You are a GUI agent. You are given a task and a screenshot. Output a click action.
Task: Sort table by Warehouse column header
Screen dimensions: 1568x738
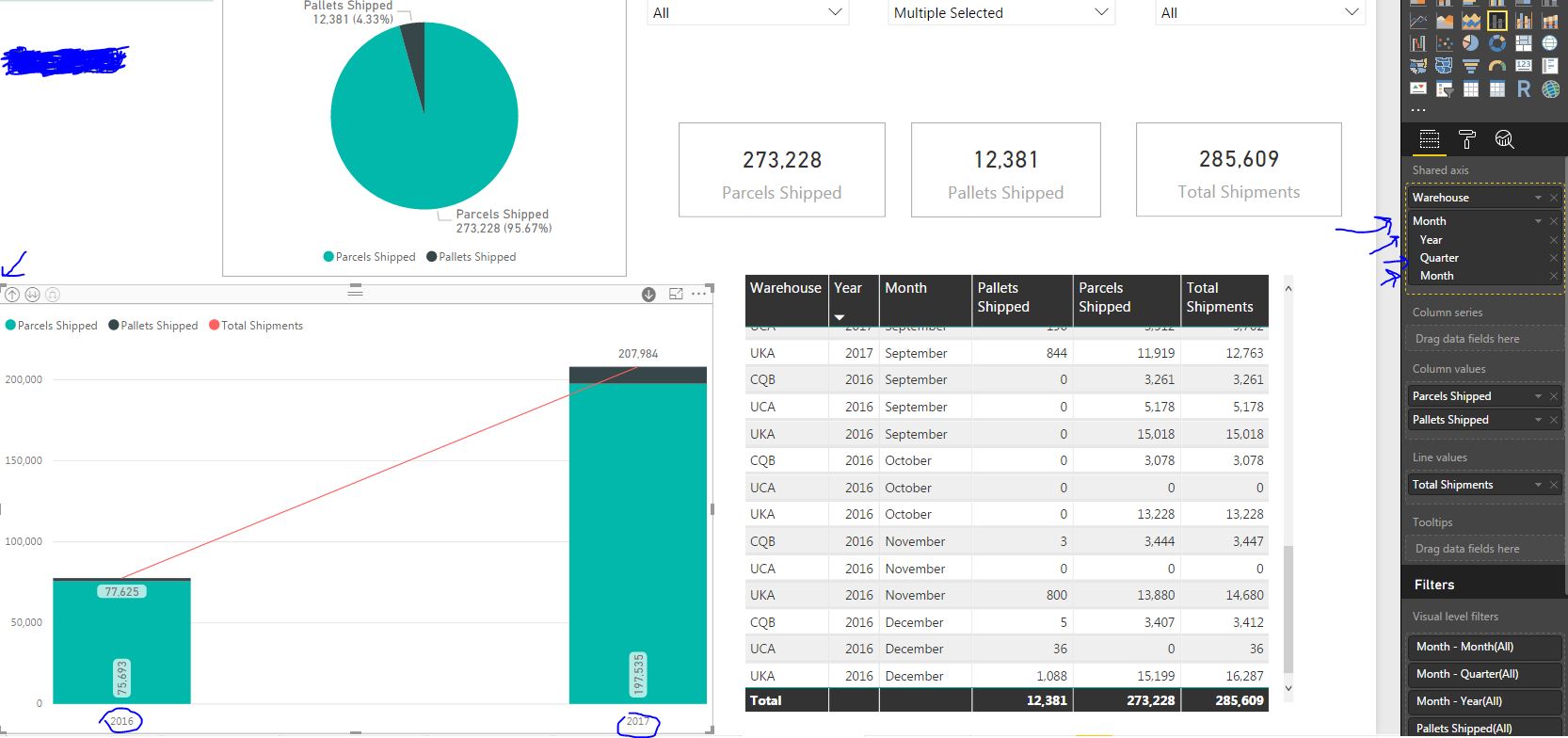point(786,299)
